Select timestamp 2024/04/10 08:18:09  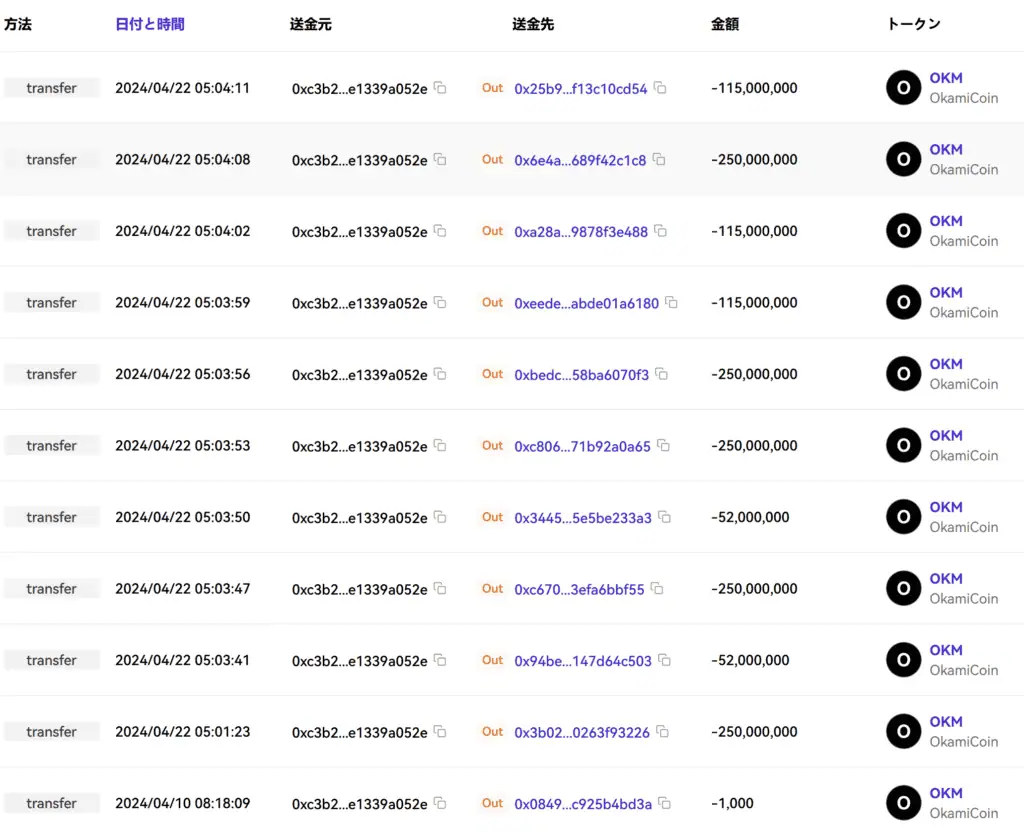coord(182,803)
